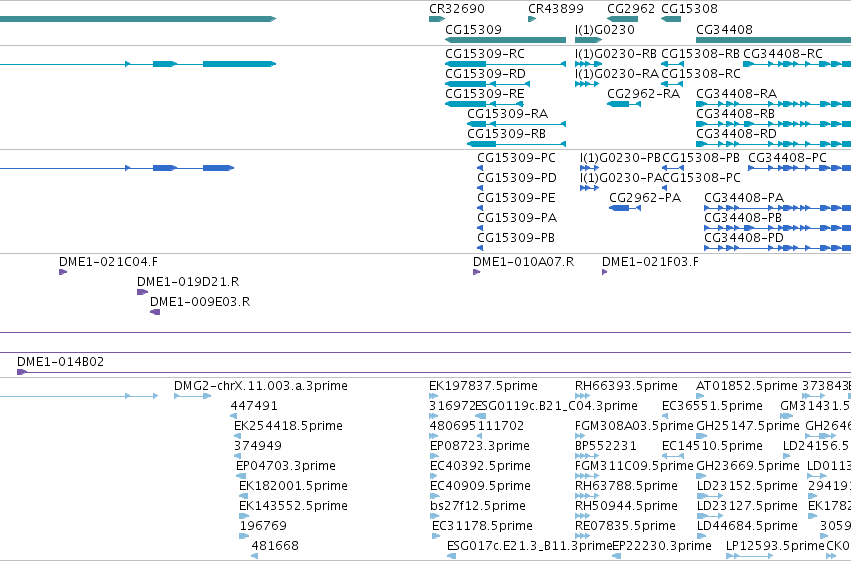
Task: Select protein CG34408-PB
Action: (x=777, y=228)
